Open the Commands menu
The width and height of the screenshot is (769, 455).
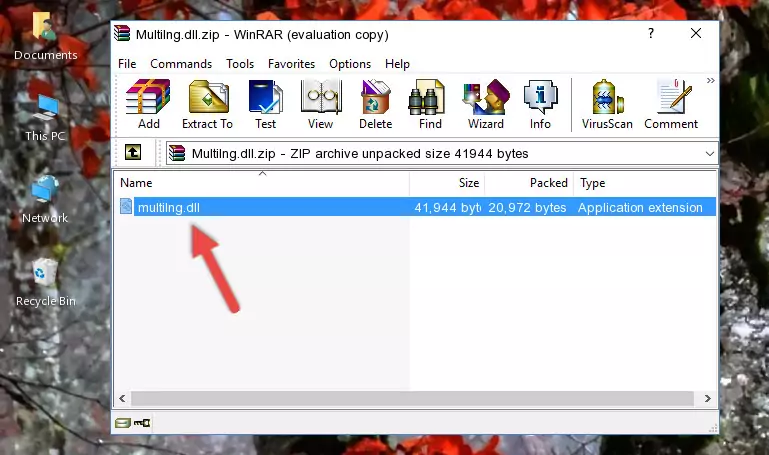point(181,64)
